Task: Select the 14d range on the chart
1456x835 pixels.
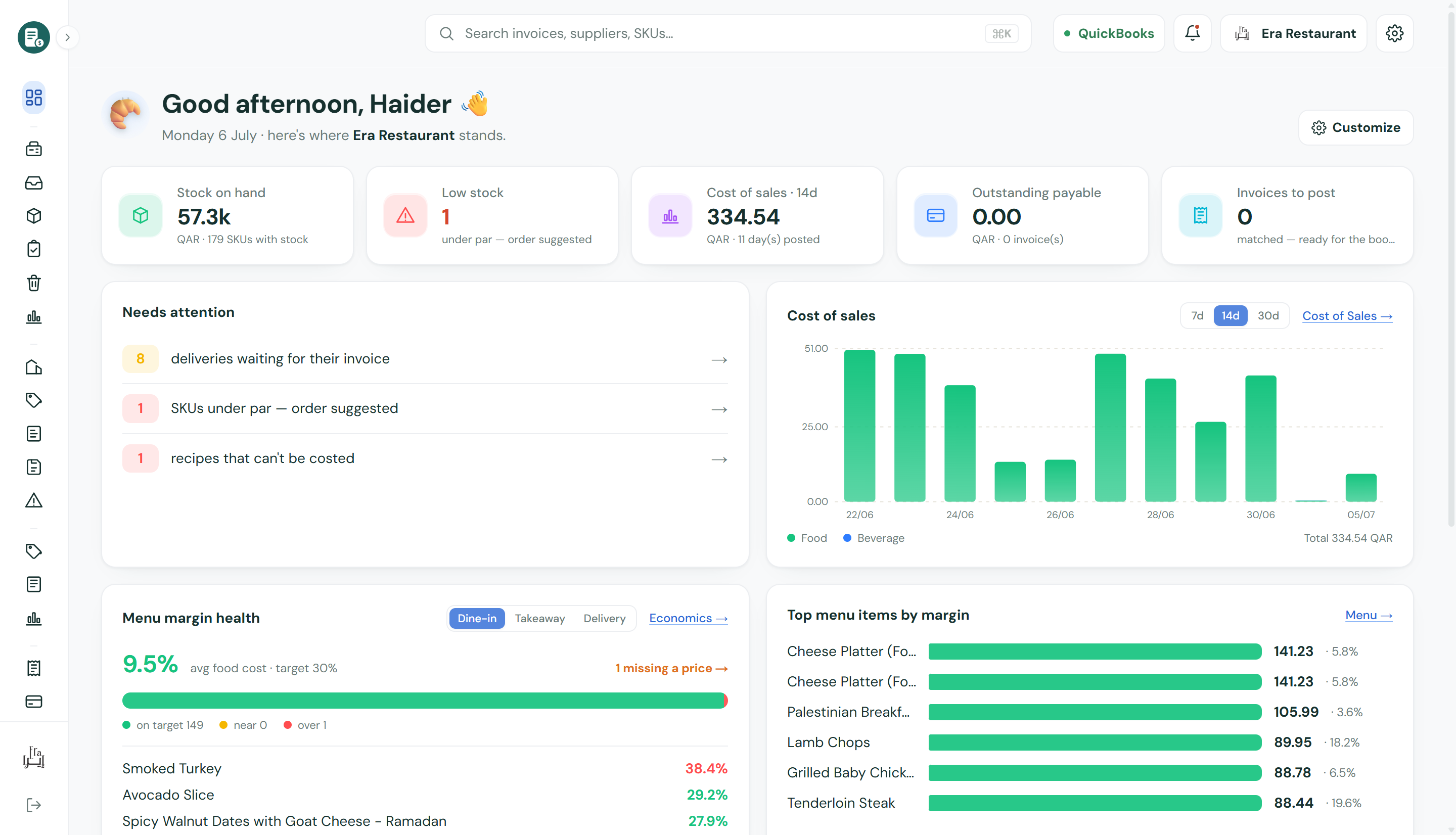Action: [1230, 315]
